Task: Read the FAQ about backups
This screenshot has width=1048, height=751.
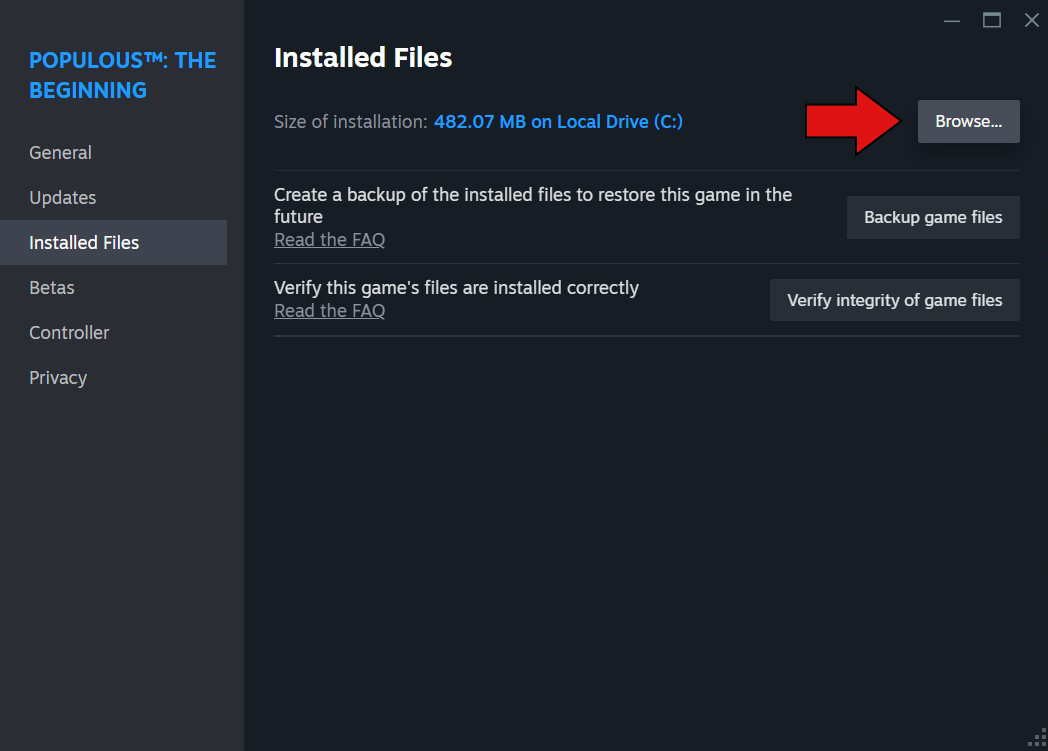Action: [329, 239]
